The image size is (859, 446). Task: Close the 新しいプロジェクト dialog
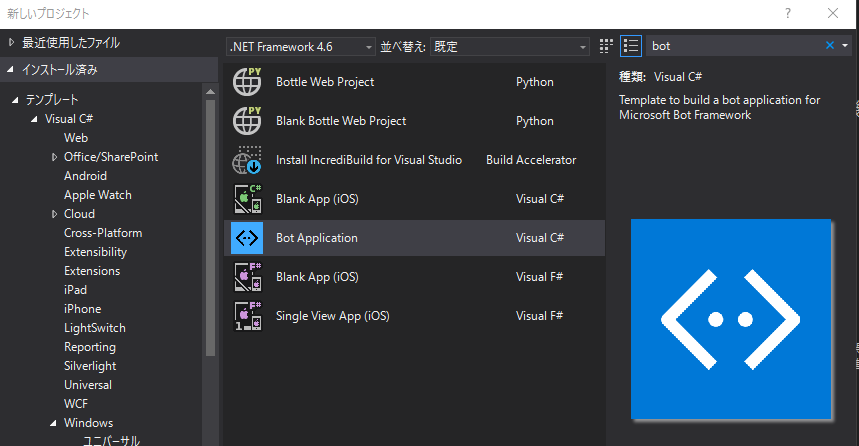tap(833, 13)
